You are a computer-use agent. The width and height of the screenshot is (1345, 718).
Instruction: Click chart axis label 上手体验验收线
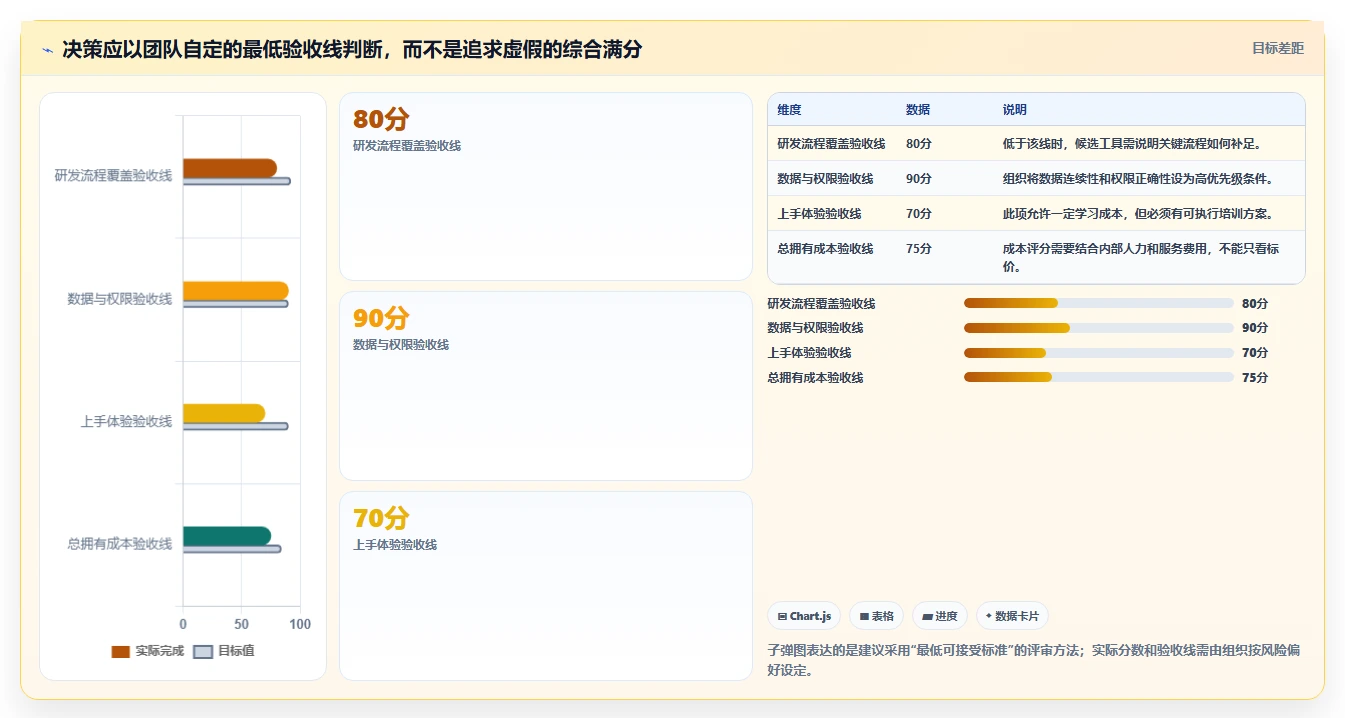pyautogui.click(x=126, y=421)
